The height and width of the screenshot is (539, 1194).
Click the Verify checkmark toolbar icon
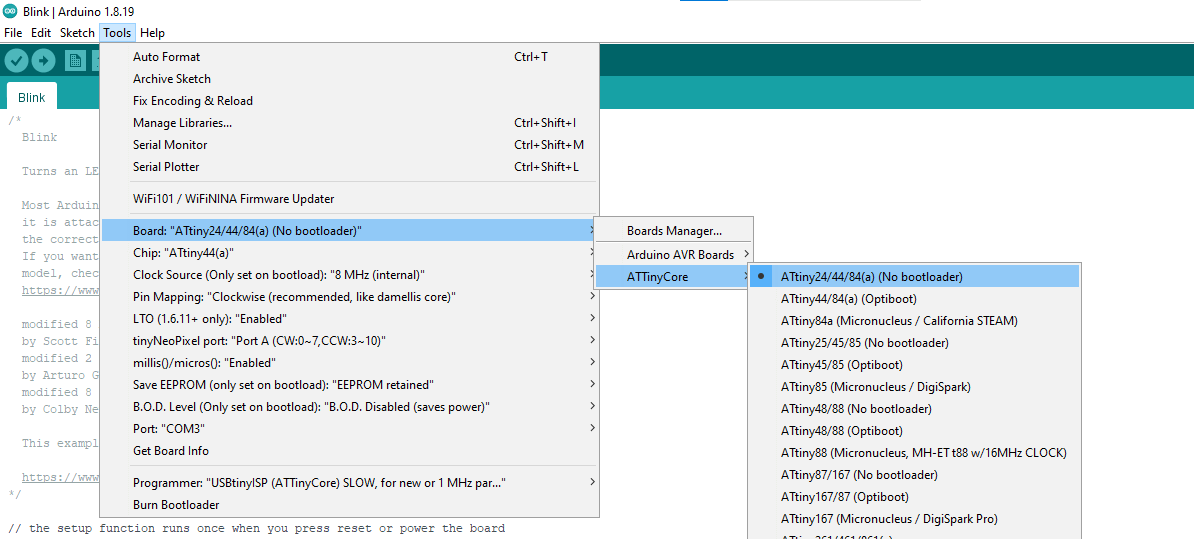point(17,61)
